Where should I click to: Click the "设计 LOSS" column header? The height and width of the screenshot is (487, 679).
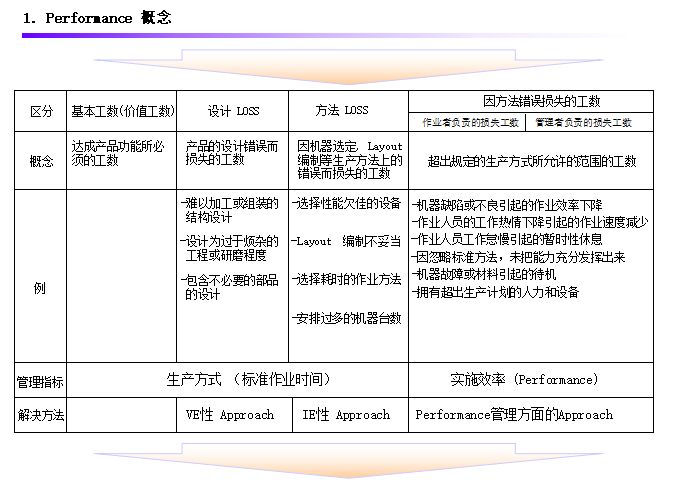pyautogui.click(x=233, y=111)
